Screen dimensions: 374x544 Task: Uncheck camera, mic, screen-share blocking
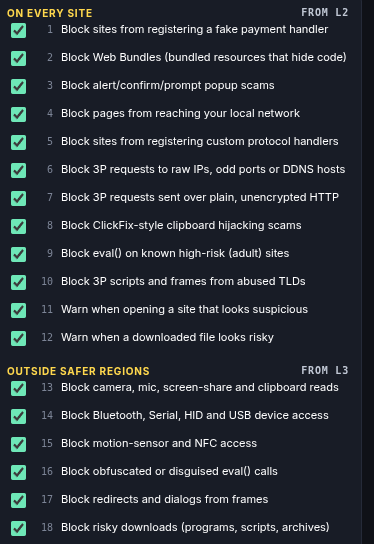point(18,388)
